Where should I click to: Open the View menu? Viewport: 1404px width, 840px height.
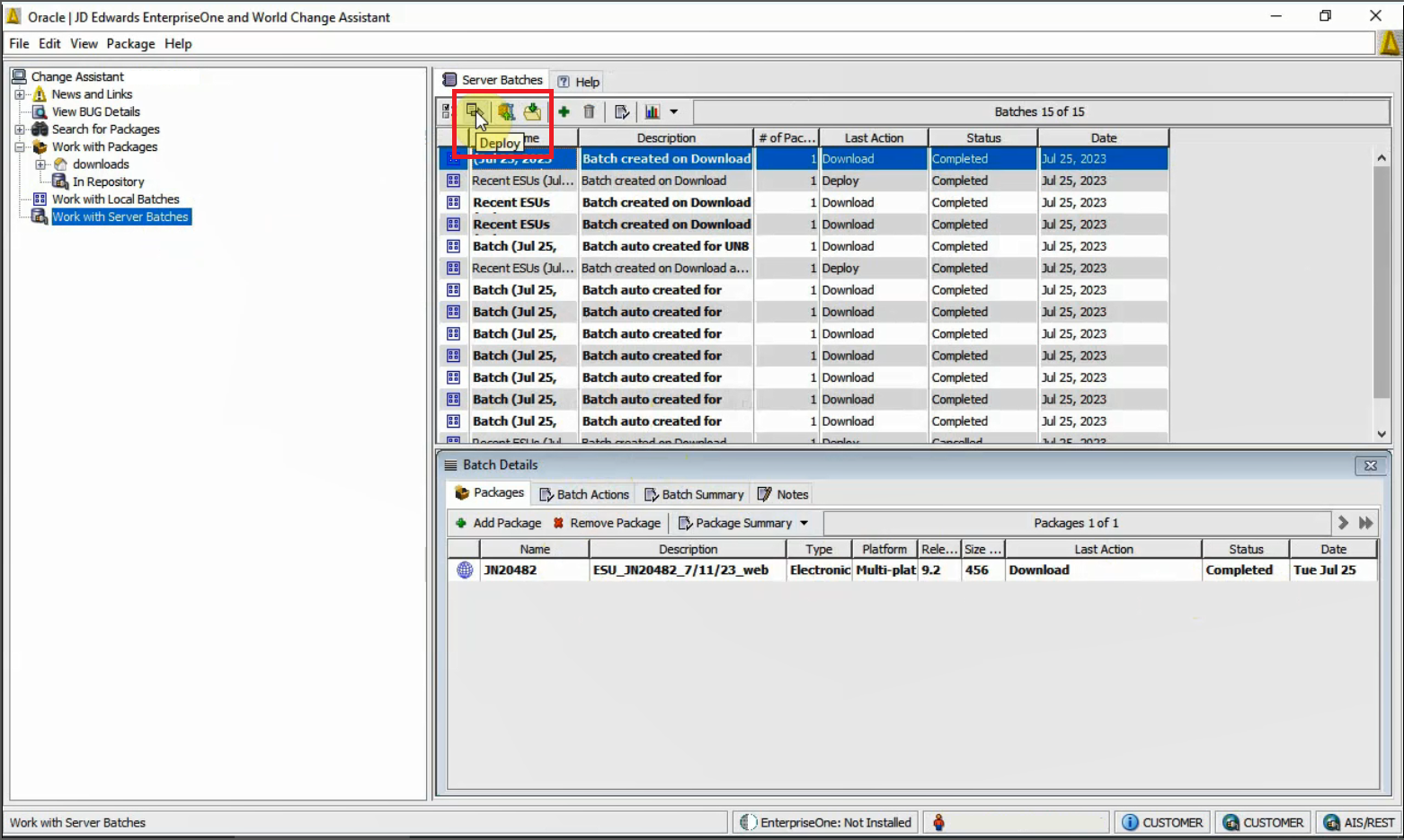click(x=84, y=43)
